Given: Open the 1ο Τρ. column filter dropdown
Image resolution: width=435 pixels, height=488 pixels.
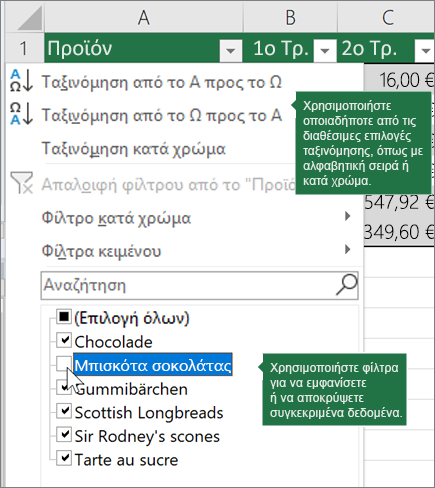Looking at the screenshot, I should pyautogui.click(x=324, y=50).
